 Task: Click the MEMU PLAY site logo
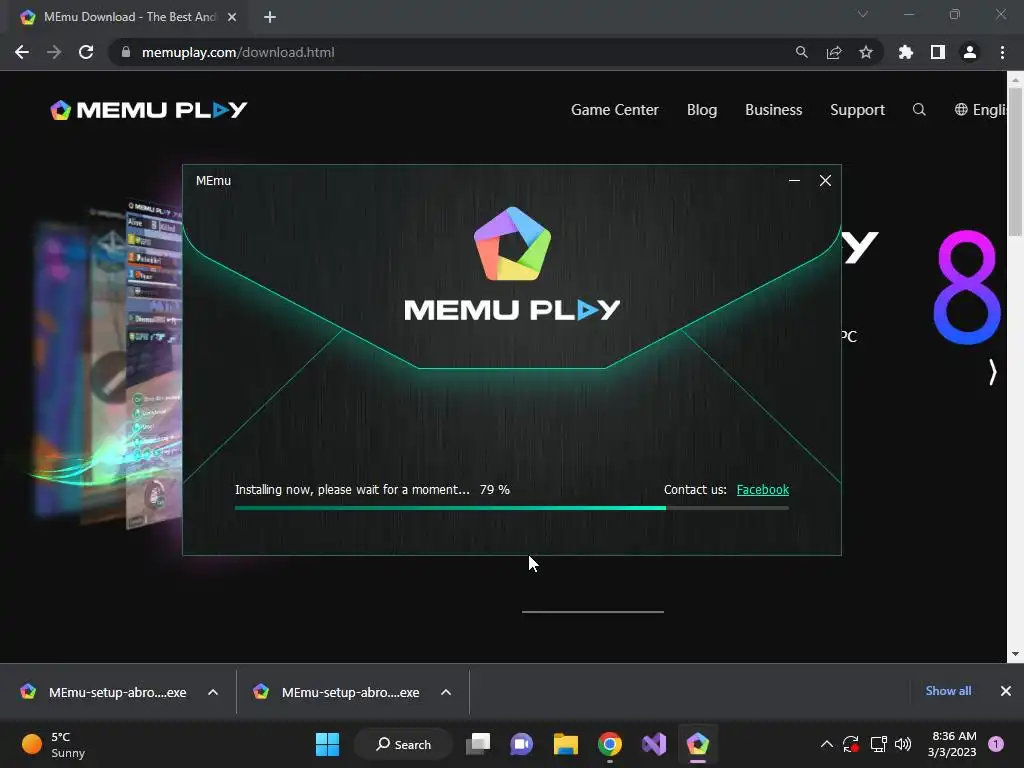pos(149,110)
